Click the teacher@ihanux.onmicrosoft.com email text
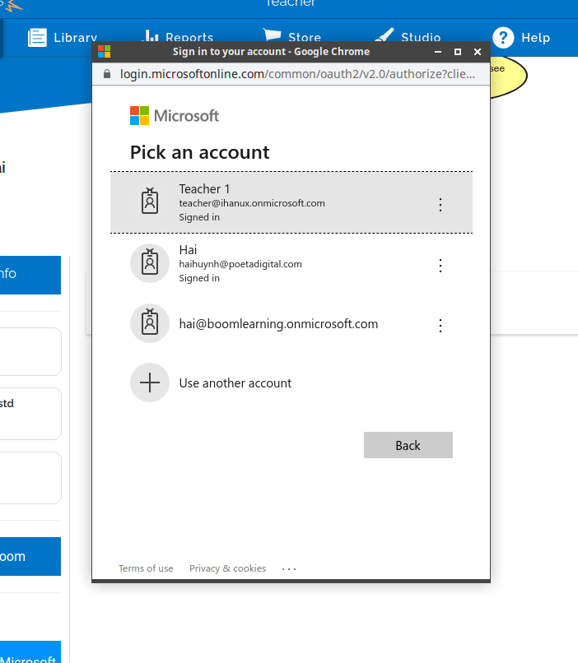 coord(252,203)
